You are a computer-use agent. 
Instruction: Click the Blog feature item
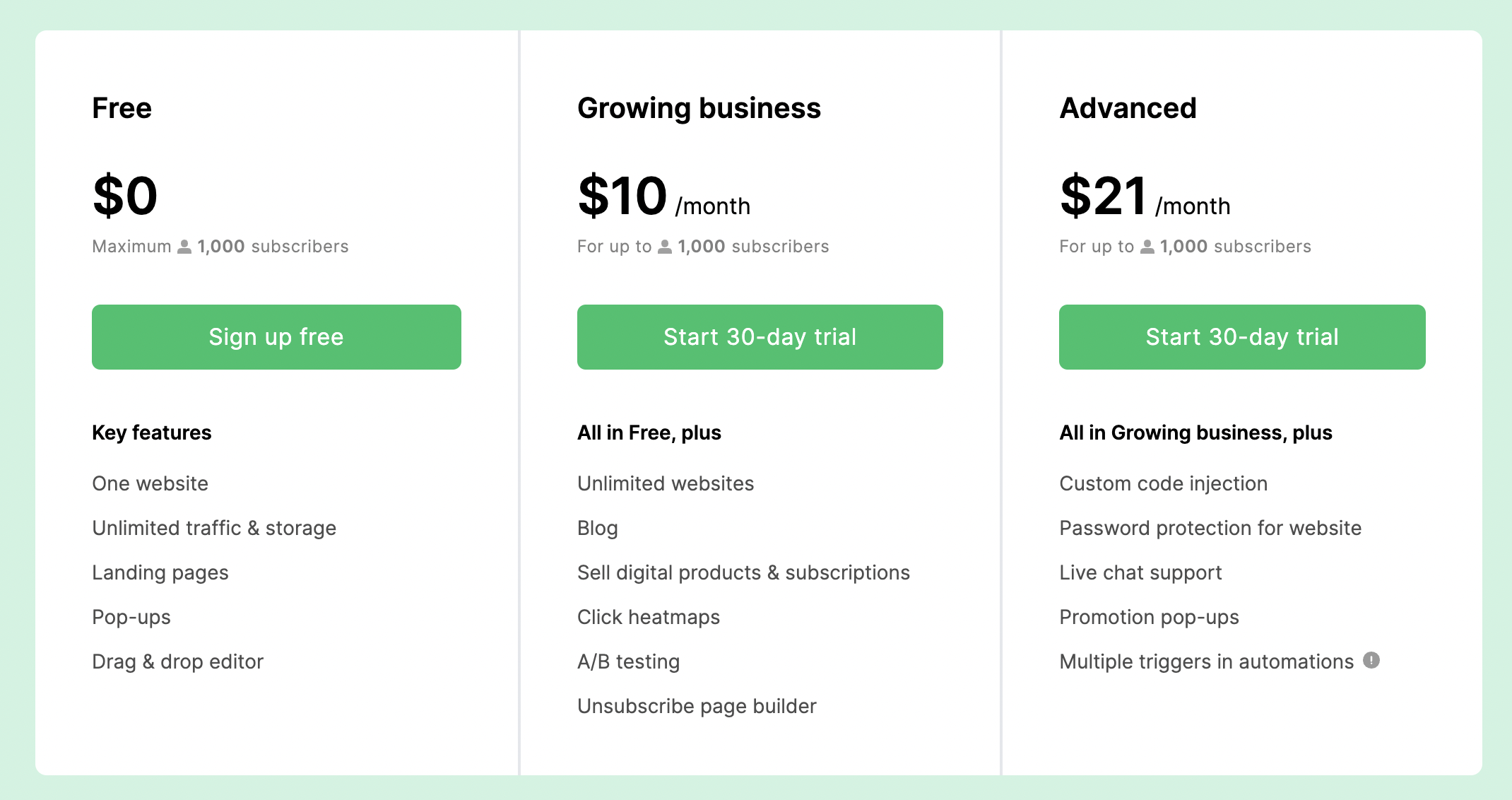[x=597, y=528]
